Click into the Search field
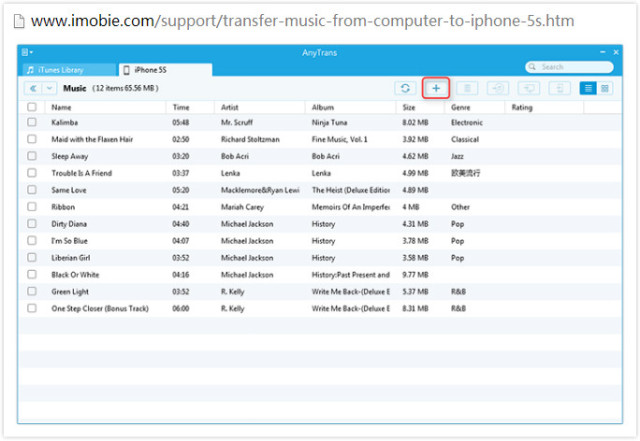Image resolution: width=640 pixels, height=441 pixels. click(x=570, y=67)
